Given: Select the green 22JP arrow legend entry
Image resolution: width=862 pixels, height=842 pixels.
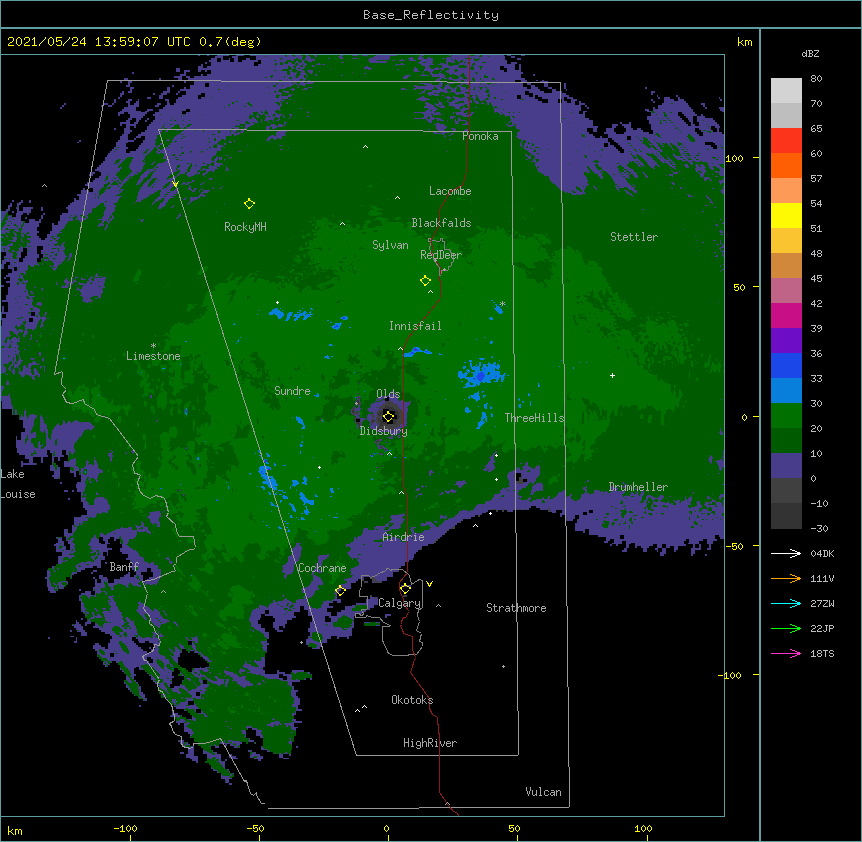Looking at the screenshot, I should (x=803, y=628).
